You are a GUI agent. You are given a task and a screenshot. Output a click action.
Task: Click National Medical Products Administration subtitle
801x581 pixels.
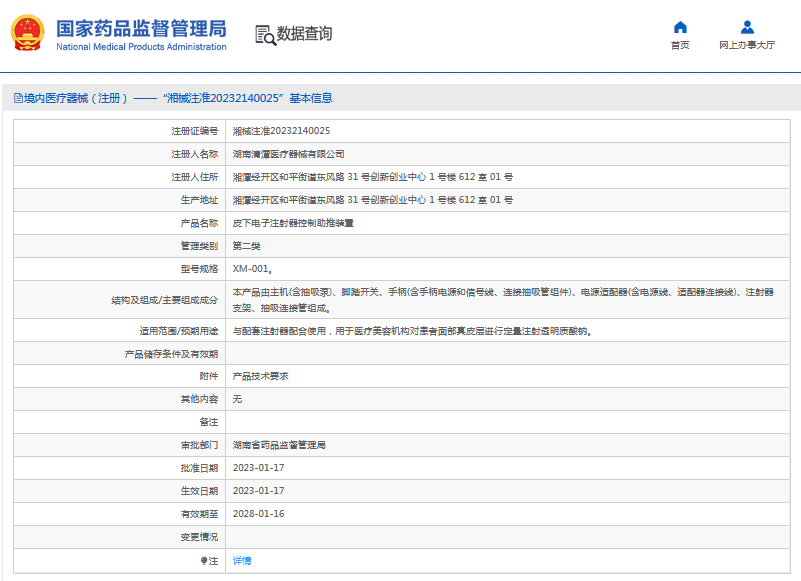141,47
